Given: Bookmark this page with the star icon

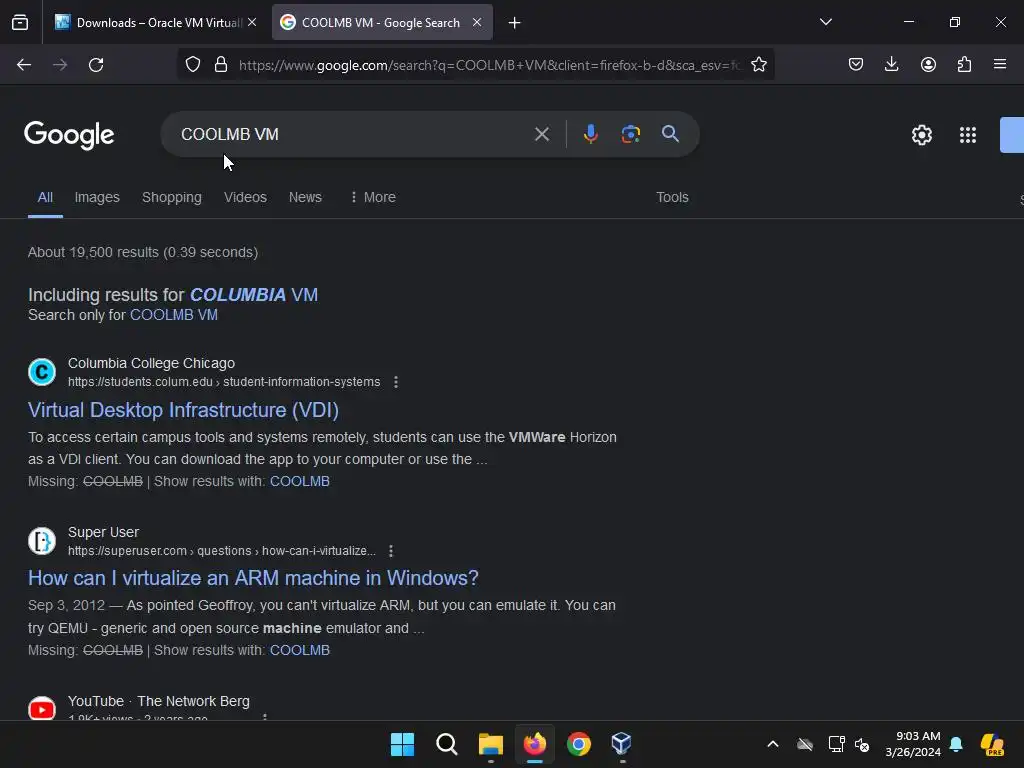Looking at the screenshot, I should tap(759, 65).
